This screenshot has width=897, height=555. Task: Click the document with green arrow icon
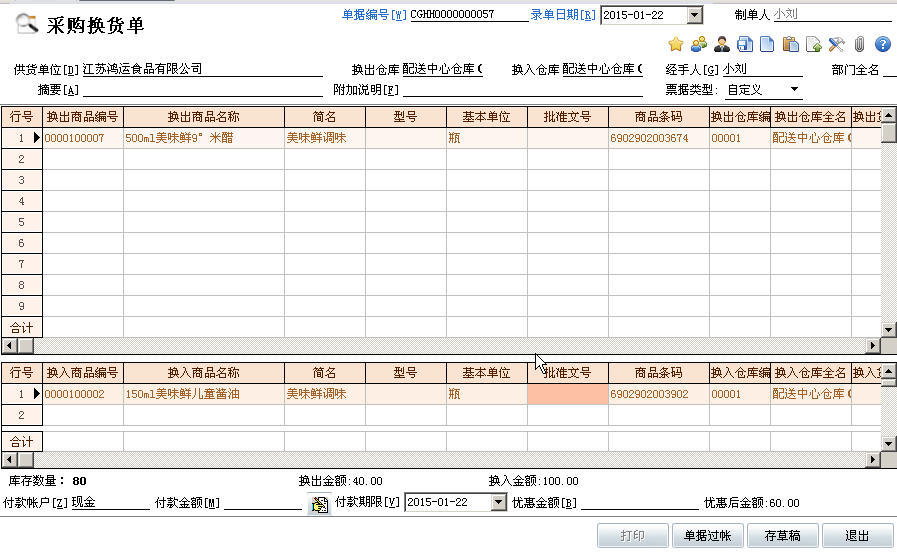(x=813, y=44)
